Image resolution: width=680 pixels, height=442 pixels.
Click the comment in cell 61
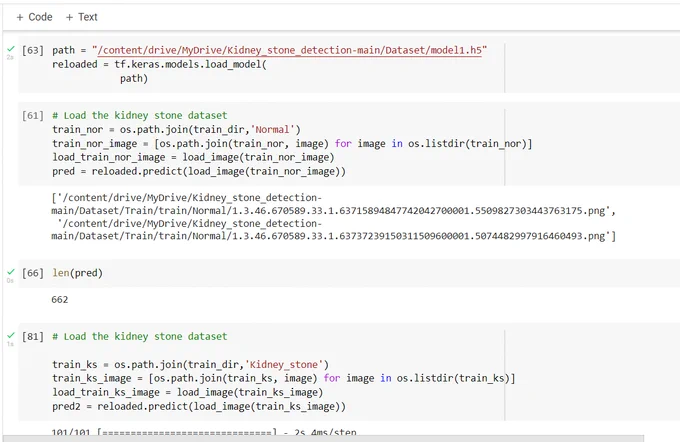point(140,115)
